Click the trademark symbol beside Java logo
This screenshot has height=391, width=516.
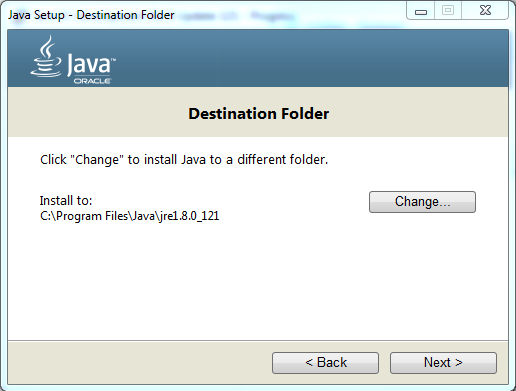pos(113,60)
